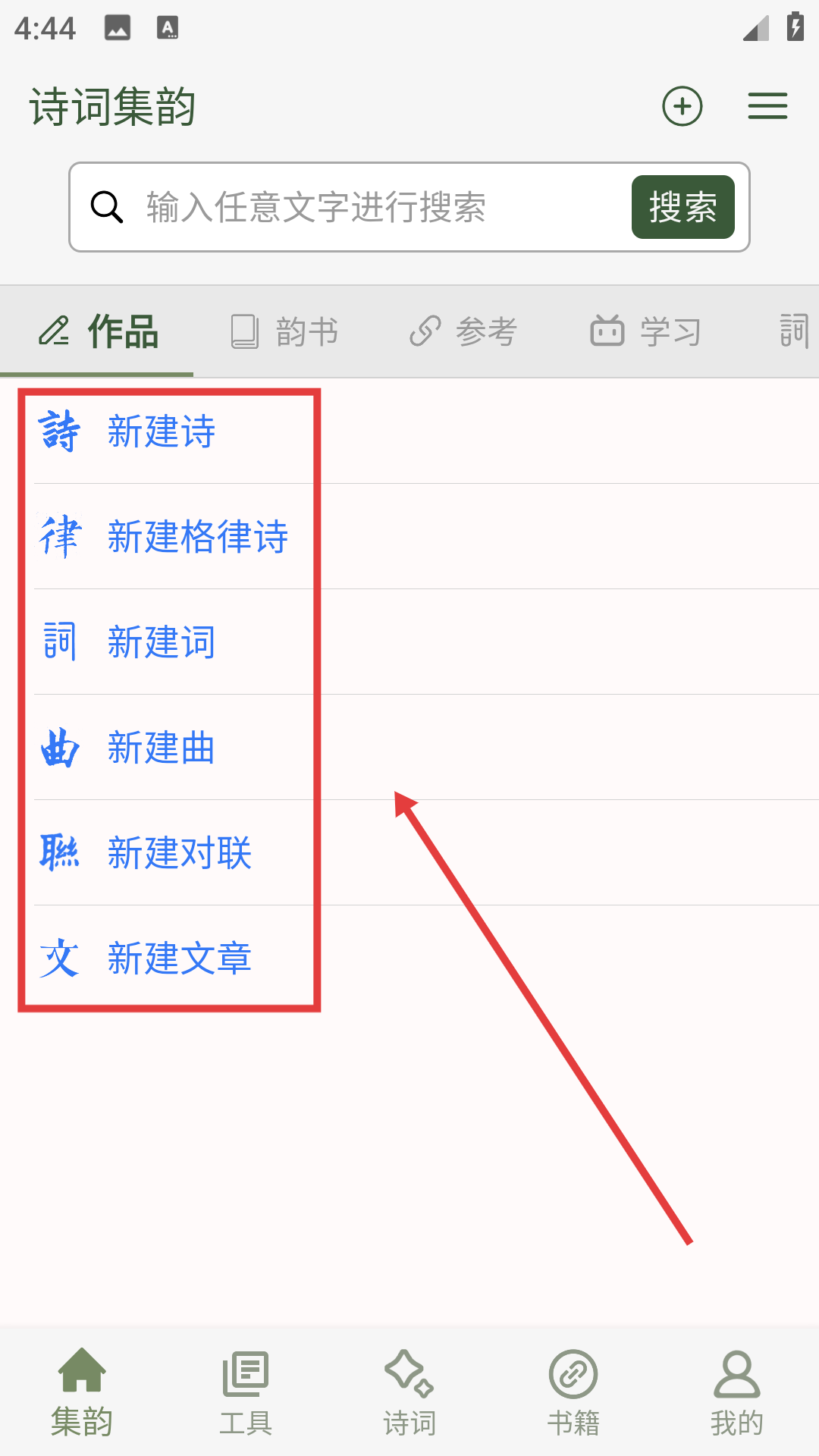Screen dimensions: 819x1456
Task: Click the magnifier icon in search box
Action: click(x=107, y=207)
